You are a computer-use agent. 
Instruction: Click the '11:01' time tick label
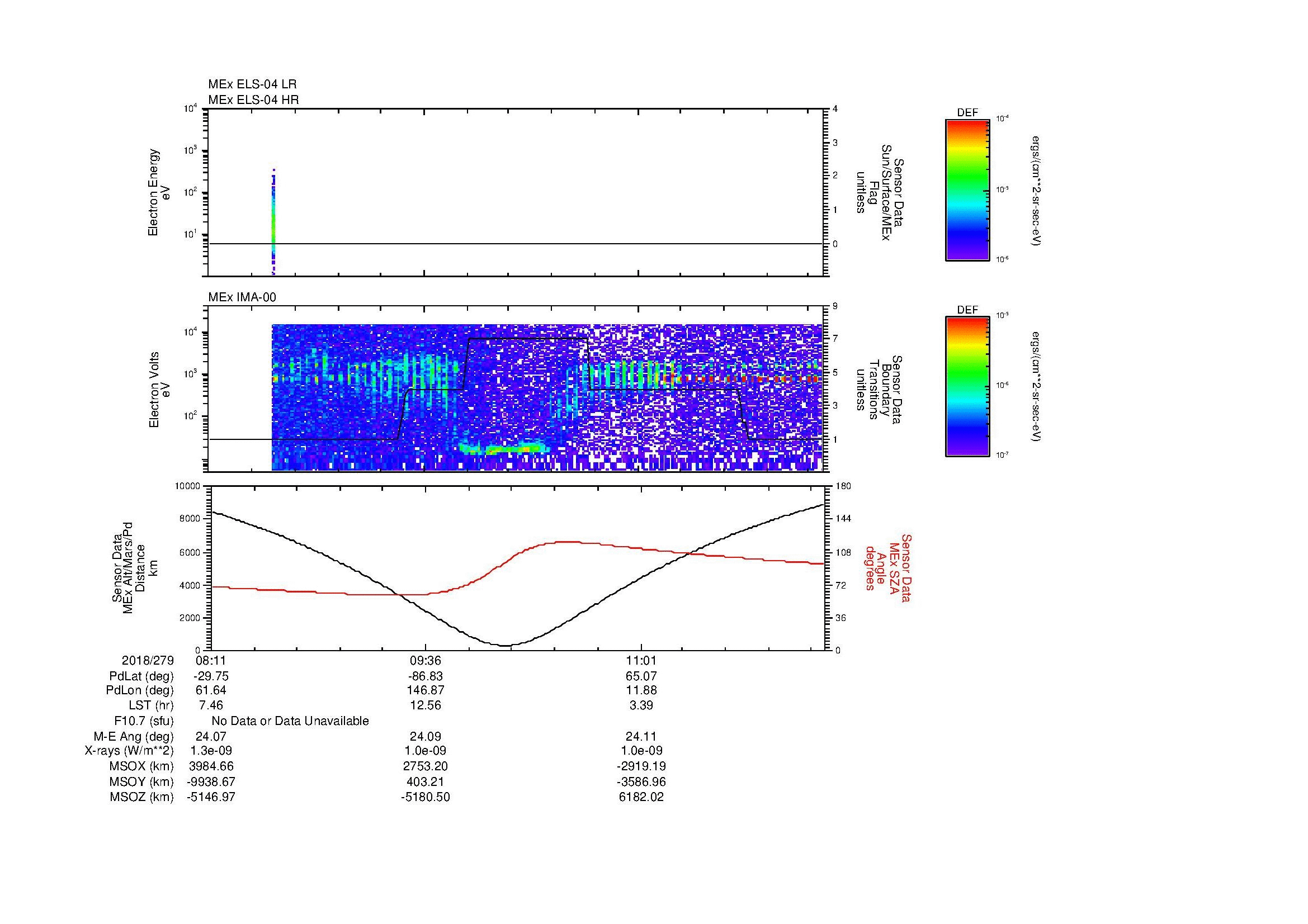point(641,660)
